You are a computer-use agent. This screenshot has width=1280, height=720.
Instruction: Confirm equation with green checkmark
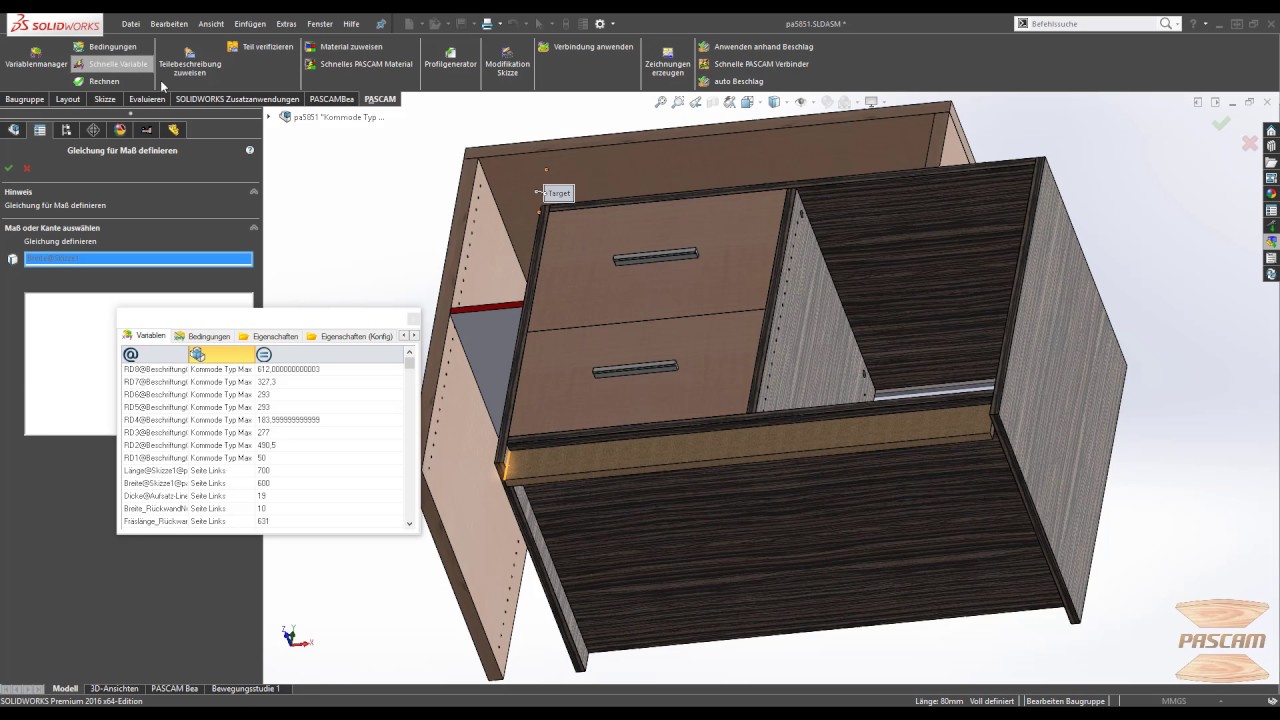[9, 168]
